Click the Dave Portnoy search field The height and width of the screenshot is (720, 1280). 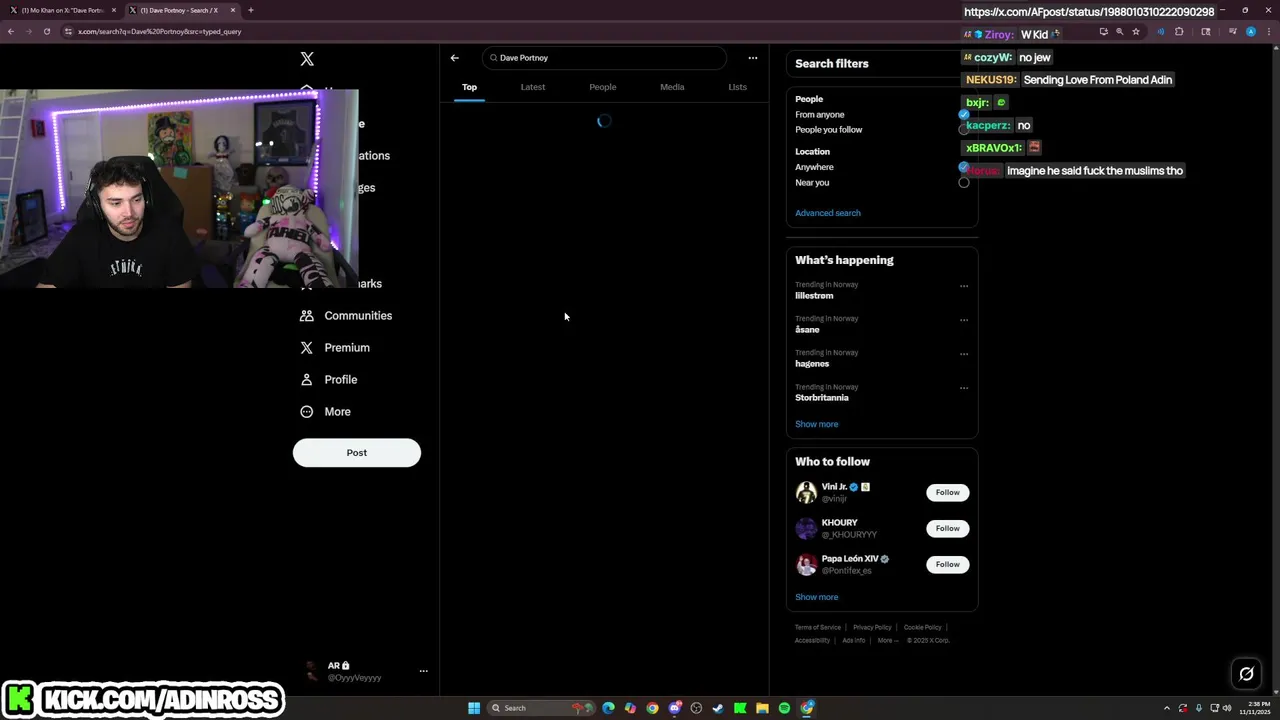click(x=604, y=58)
